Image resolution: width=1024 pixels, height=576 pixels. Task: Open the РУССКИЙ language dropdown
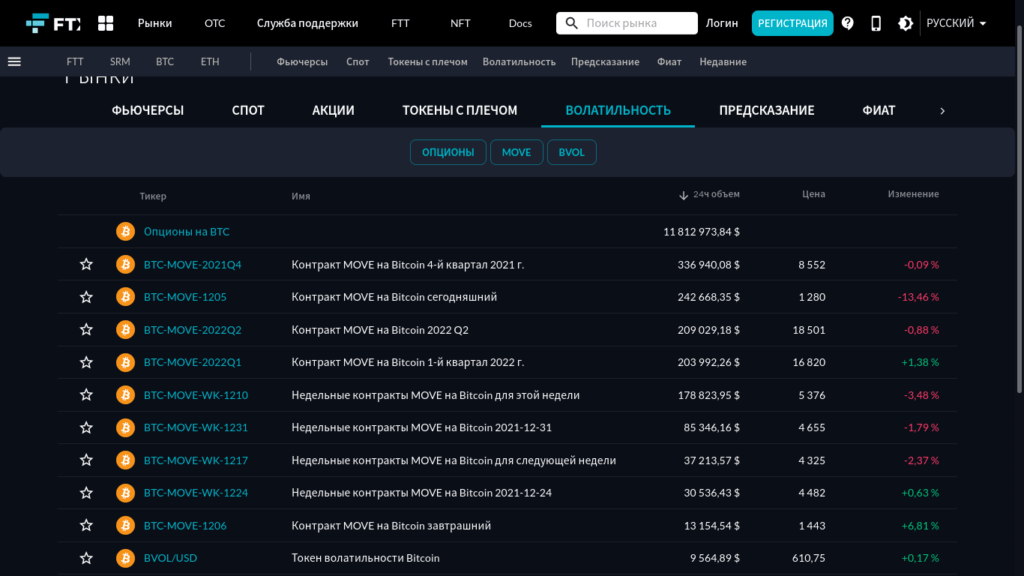pos(956,23)
